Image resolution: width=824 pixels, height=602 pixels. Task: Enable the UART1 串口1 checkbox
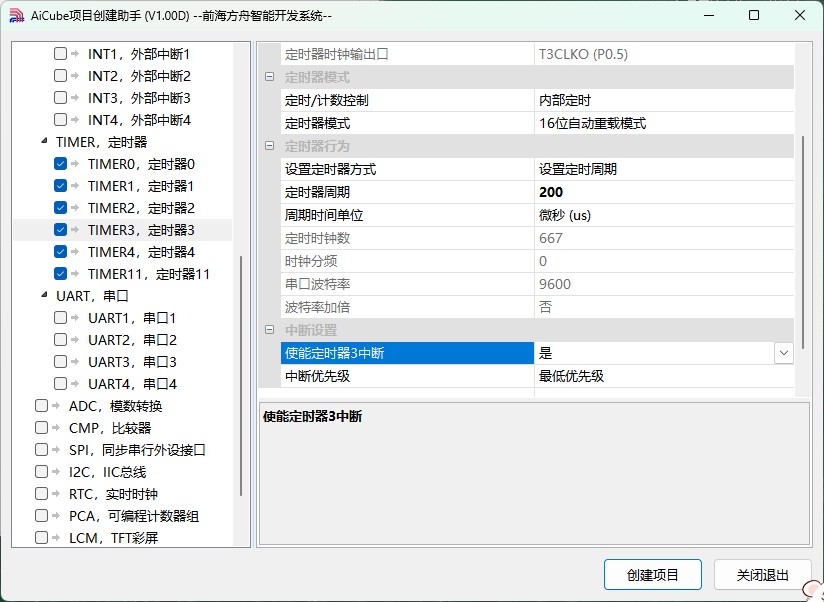tap(60, 318)
